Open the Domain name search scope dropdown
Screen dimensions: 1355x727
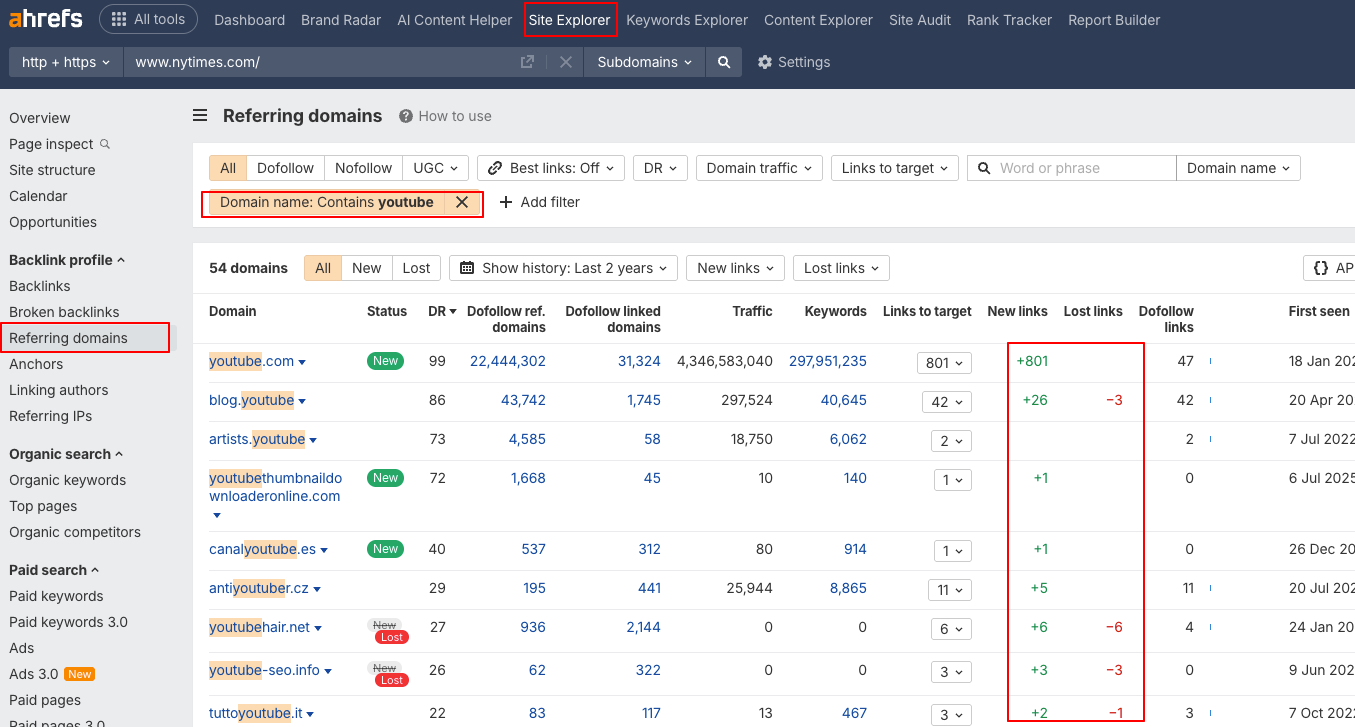(1238, 168)
